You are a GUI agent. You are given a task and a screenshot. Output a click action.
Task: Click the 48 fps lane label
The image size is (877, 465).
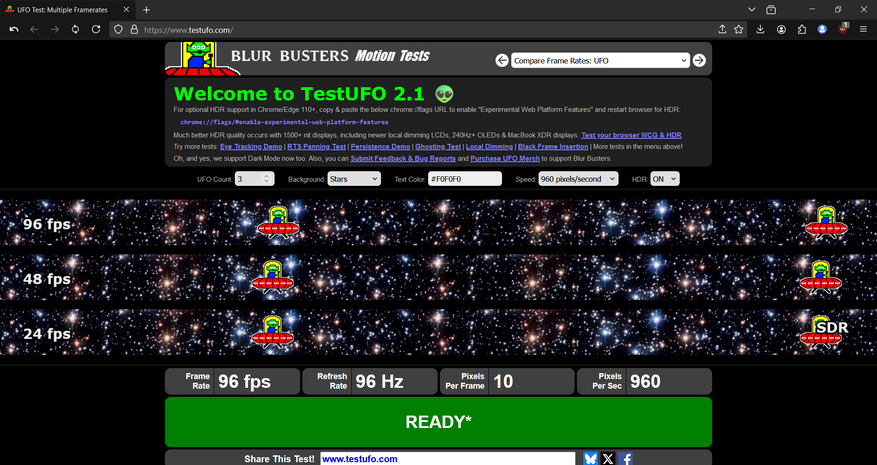[47, 279]
